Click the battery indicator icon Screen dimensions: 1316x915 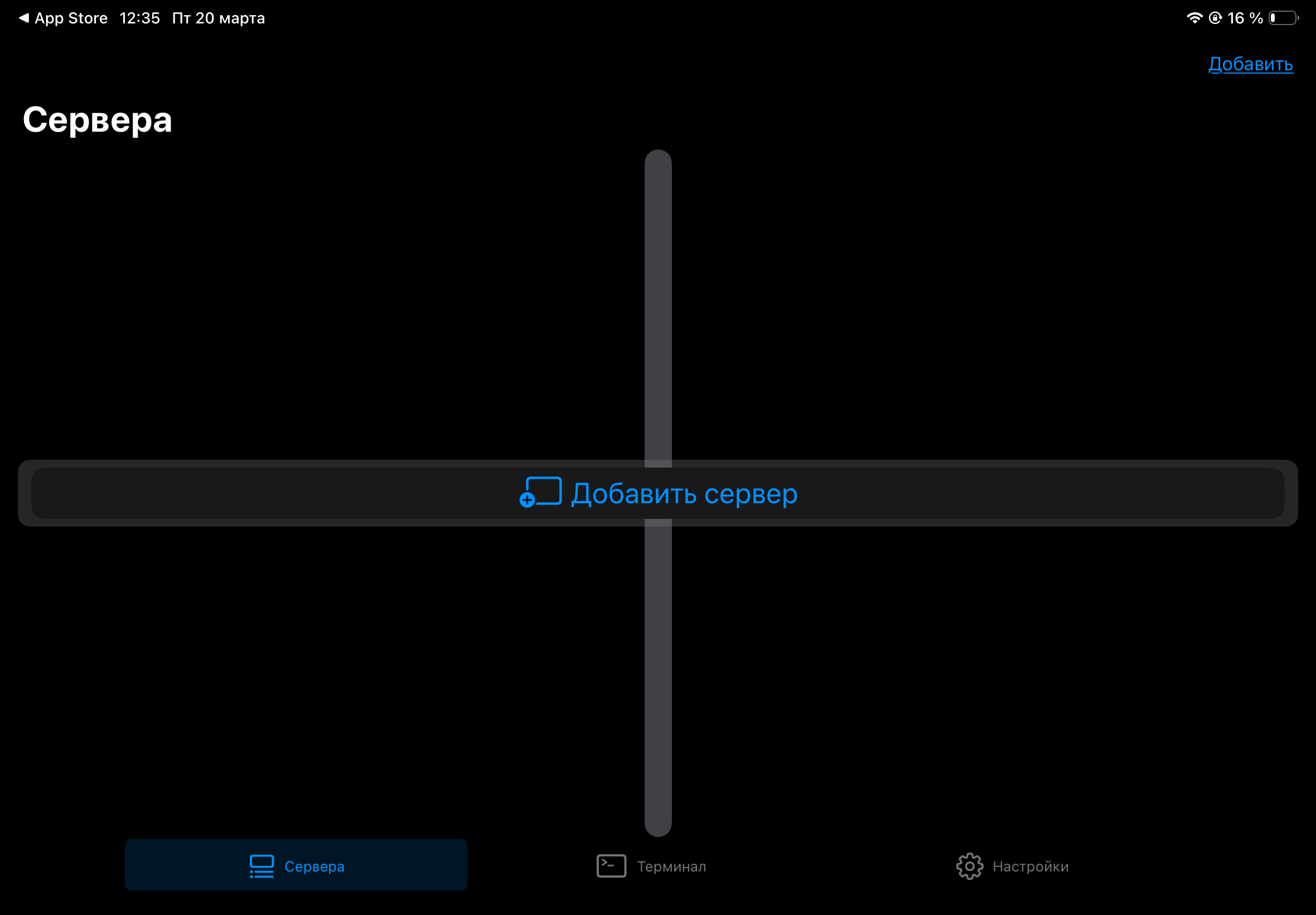click(x=1283, y=18)
